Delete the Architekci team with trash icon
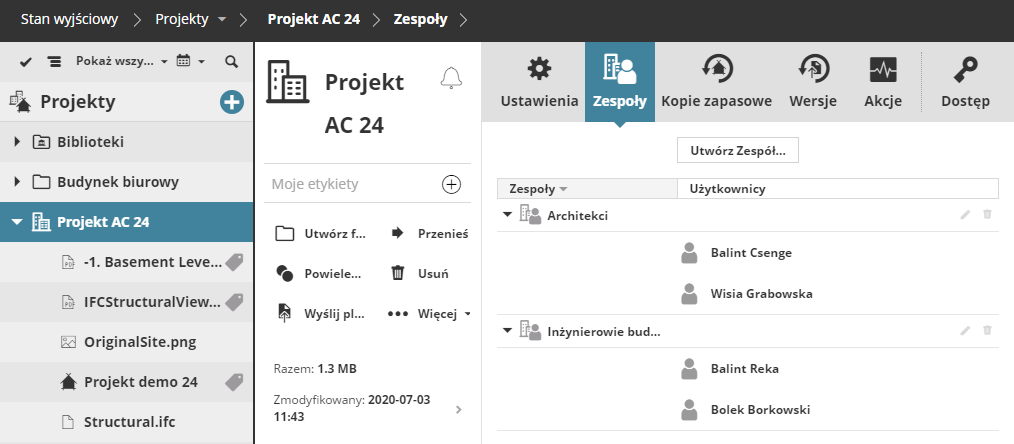Image resolution: width=1014 pixels, height=444 pixels. (987, 215)
